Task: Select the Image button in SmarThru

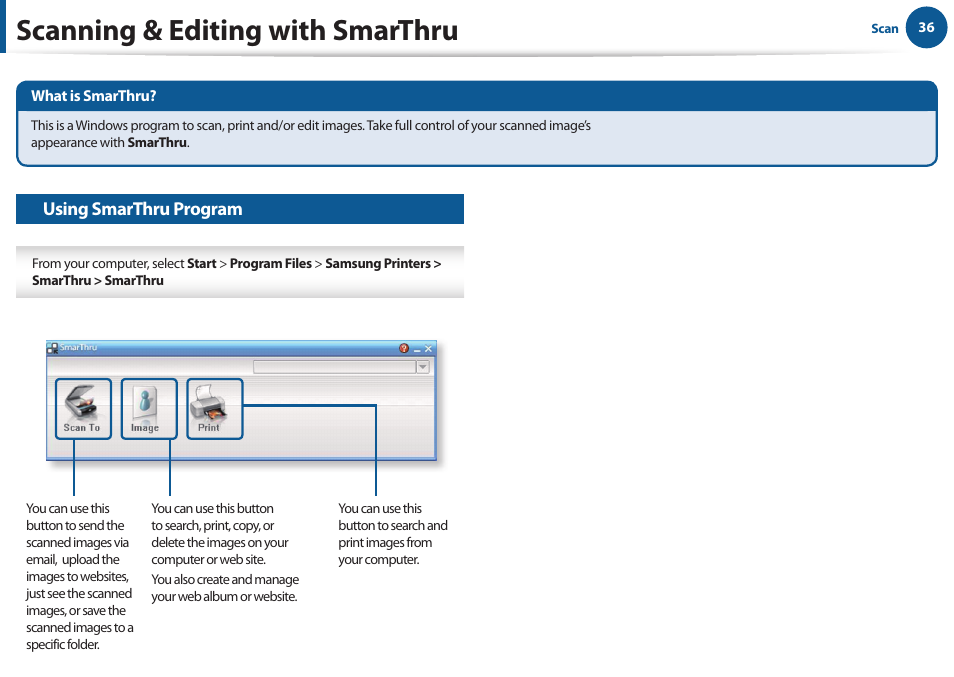Action: click(x=149, y=409)
